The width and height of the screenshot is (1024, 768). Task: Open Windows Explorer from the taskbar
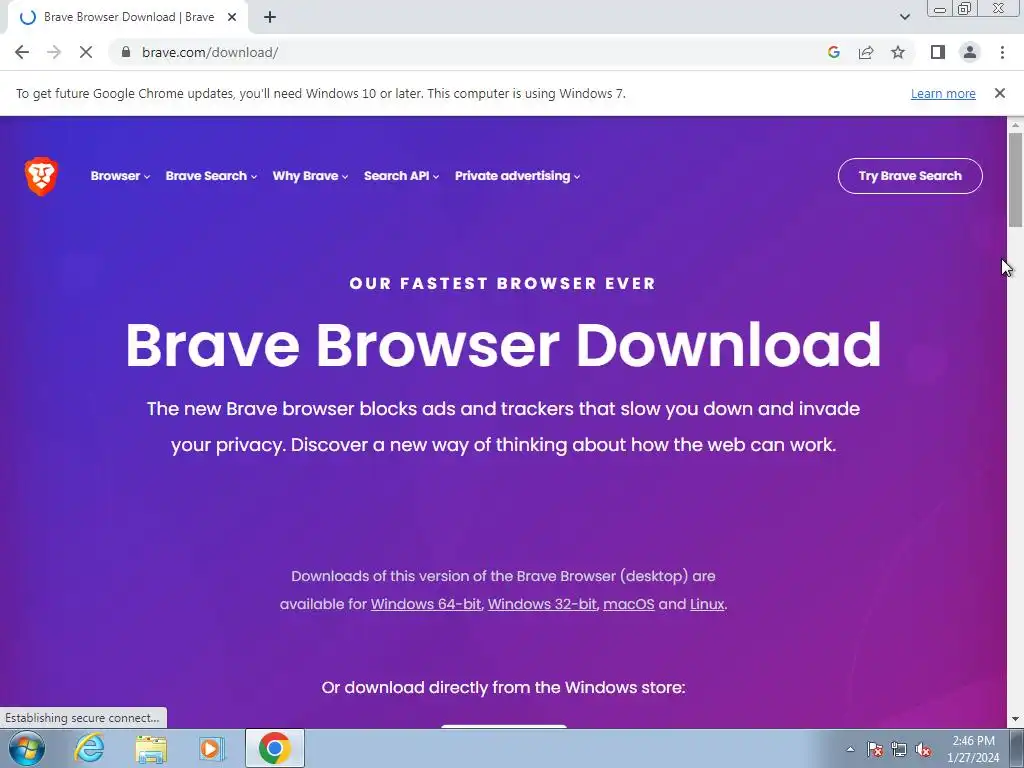click(151, 748)
